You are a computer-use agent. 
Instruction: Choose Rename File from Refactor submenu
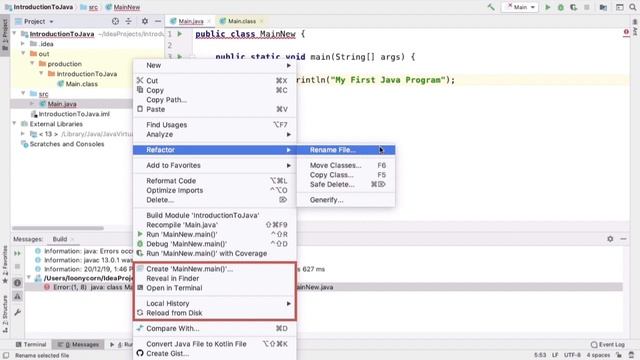pyautogui.click(x=346, y=150)
